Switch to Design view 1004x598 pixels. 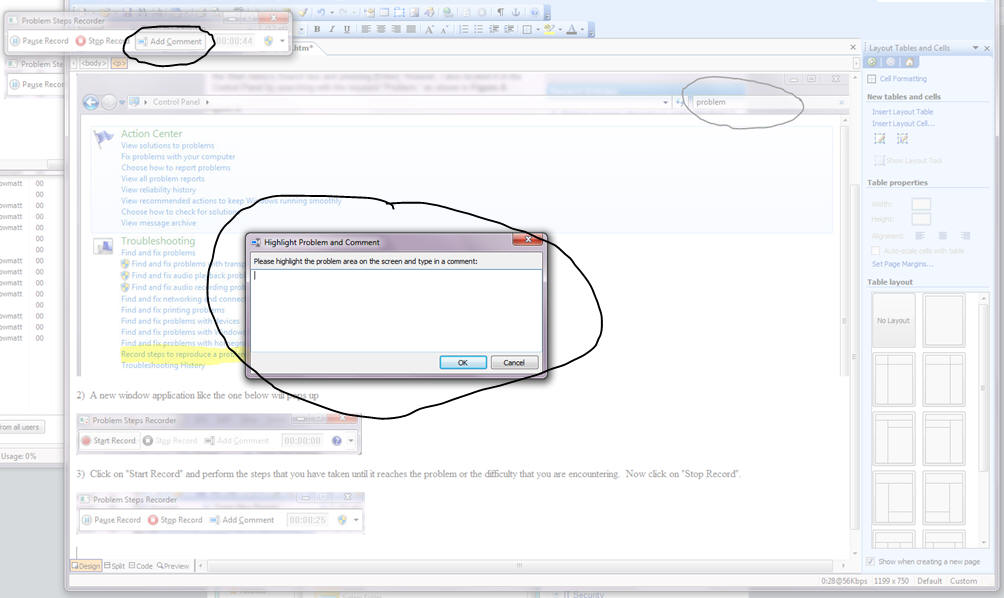click(86, 566)
